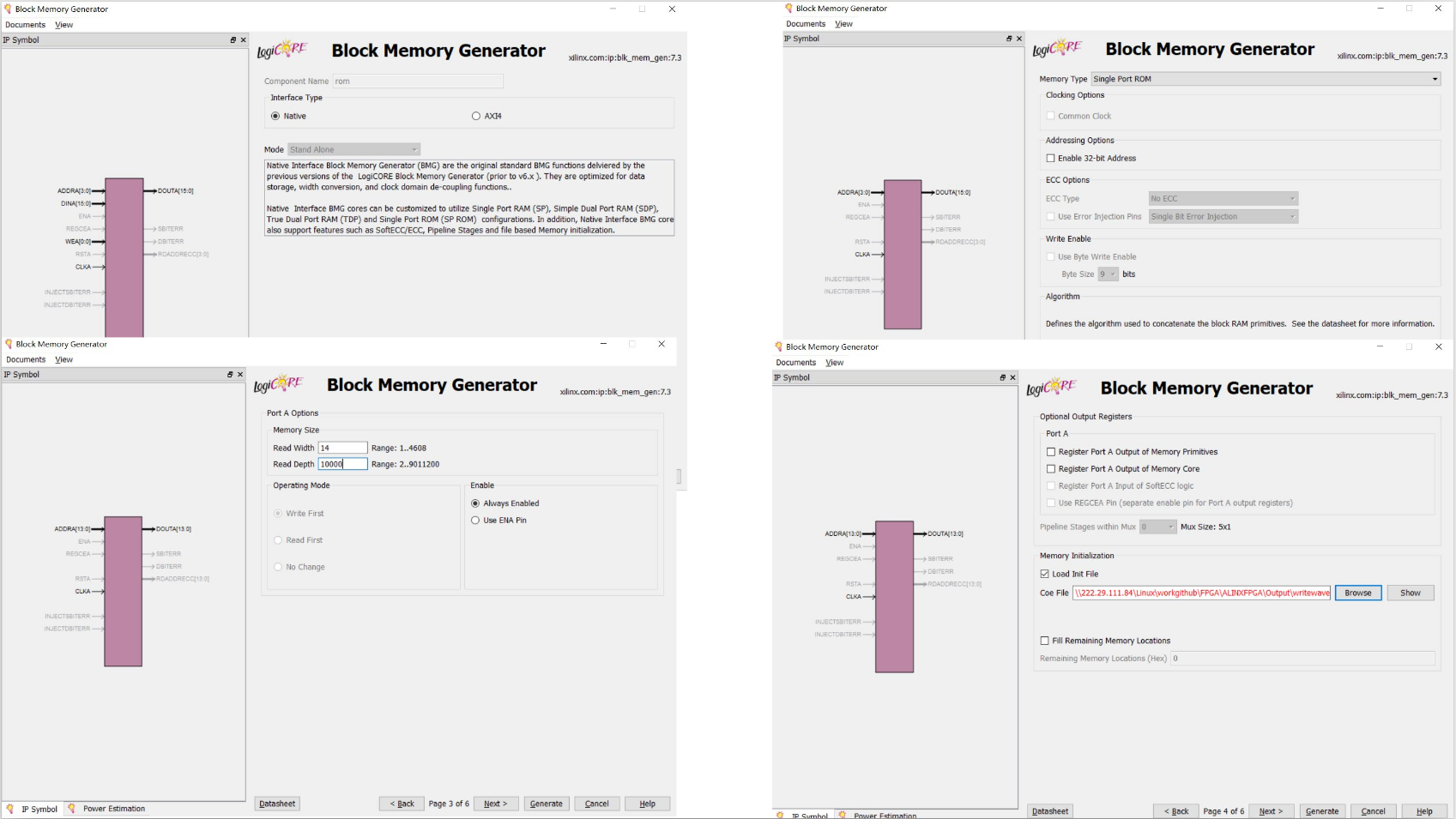Open the Mode Stand Alone dropdown

tap(354, 149)
